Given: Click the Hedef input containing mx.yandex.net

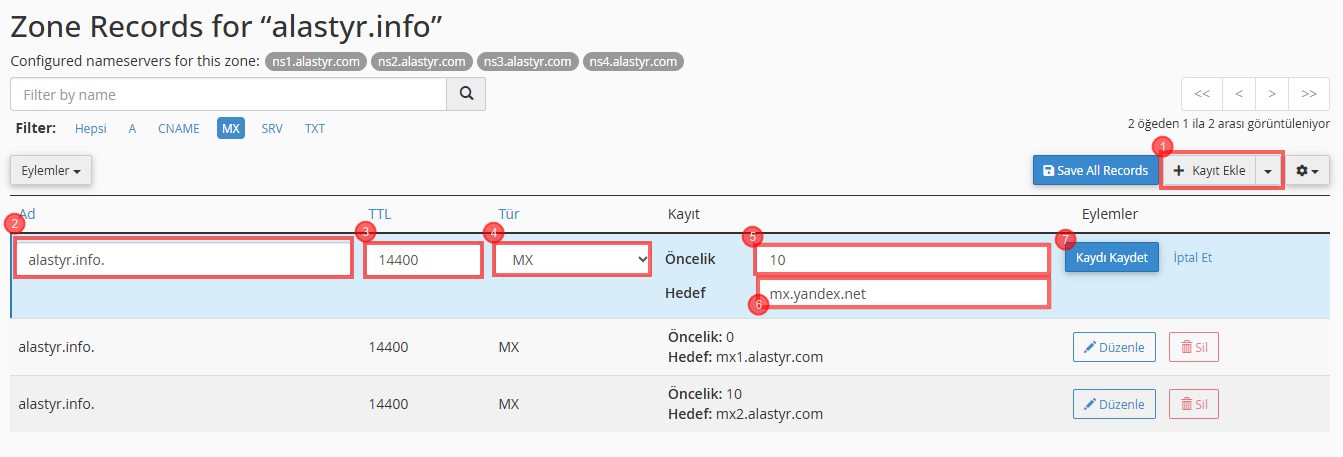Looking at the screenshot, I should point(900,293).
